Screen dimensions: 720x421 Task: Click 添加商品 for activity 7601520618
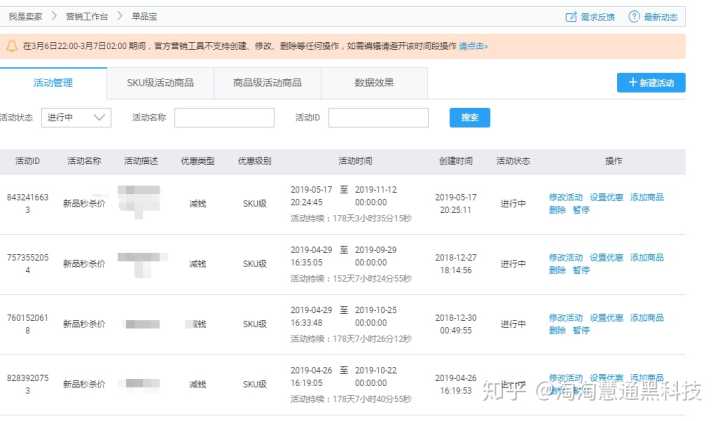646,317
